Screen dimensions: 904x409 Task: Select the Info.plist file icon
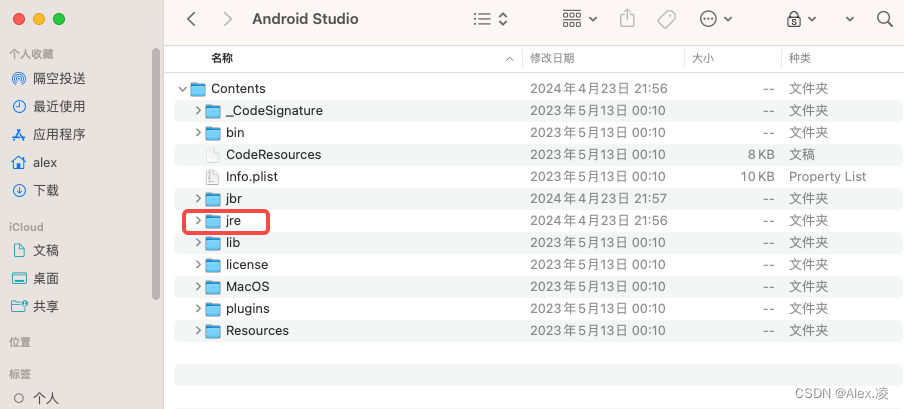[213, 177]
